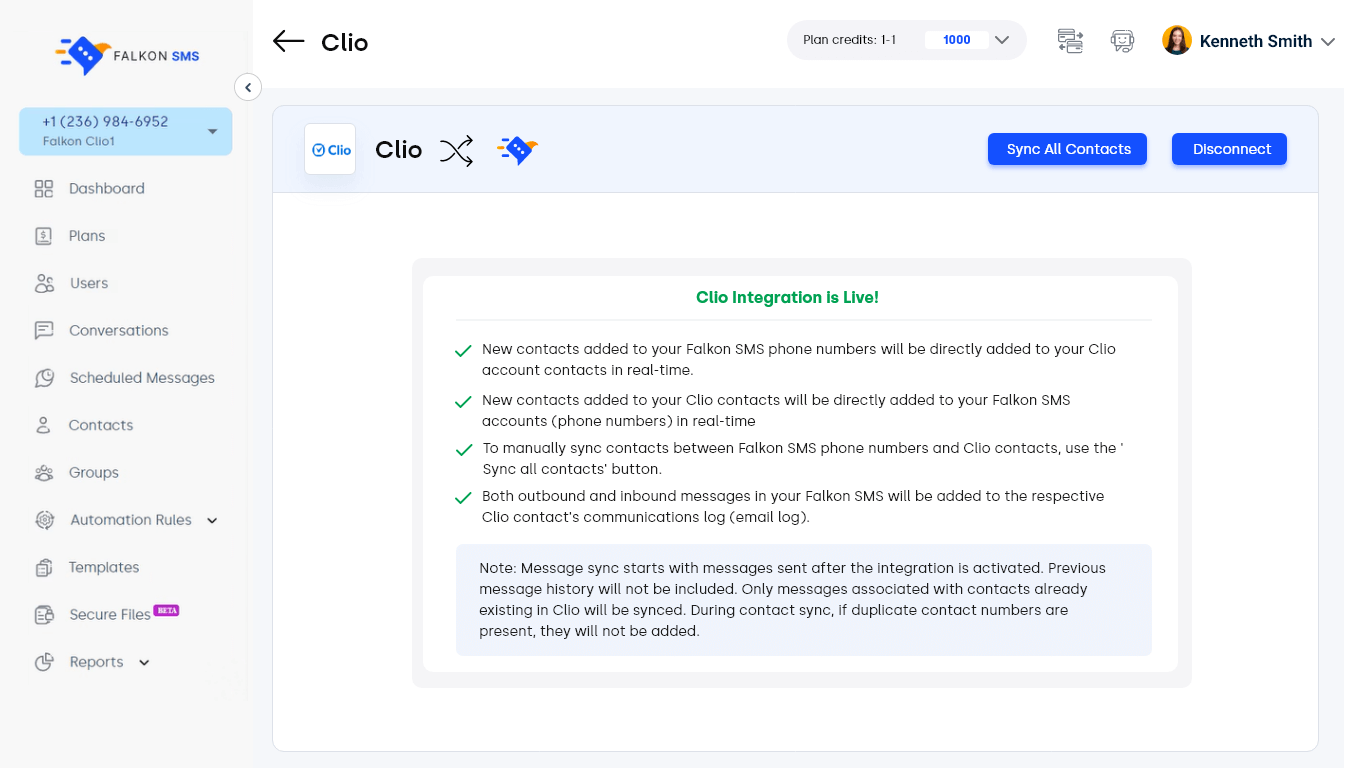Go back using the left arrow
This screenshot has height=768, width=1366.
288,41
